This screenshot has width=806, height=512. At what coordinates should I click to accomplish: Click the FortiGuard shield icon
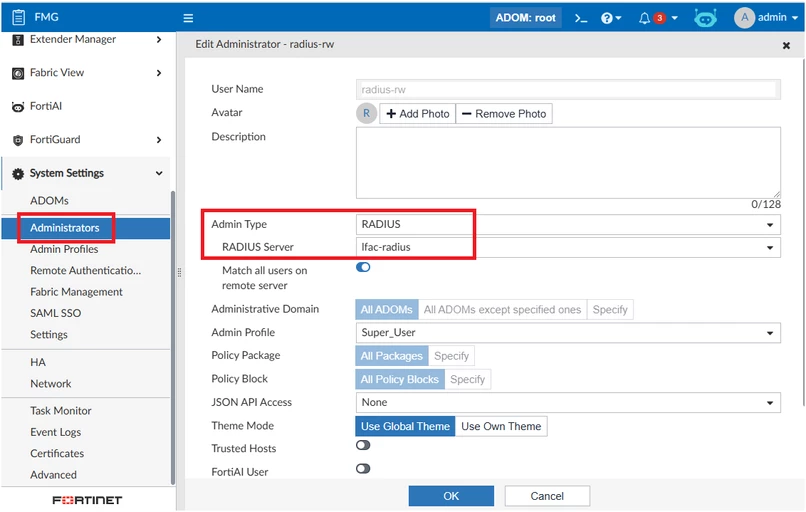click(18, 140)
